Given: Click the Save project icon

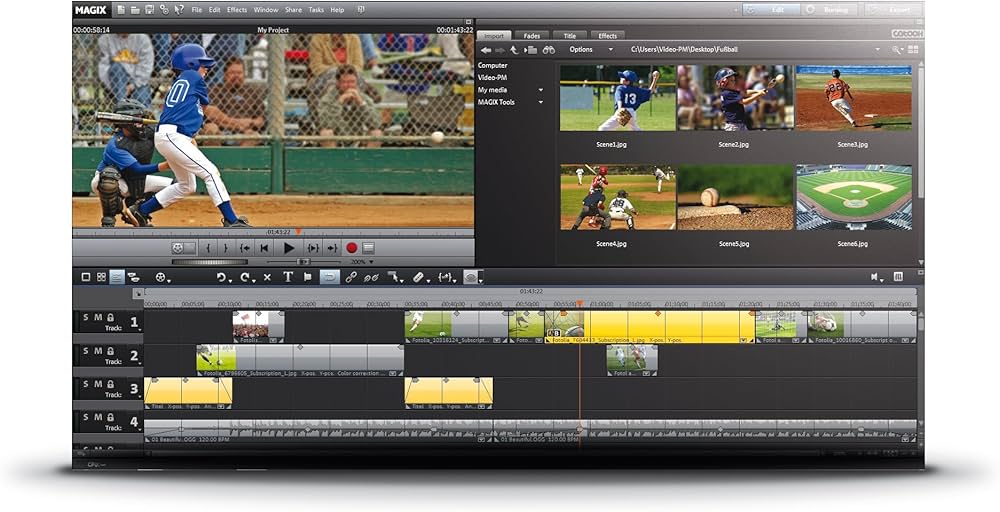Looking at the screenshot, I should (149, 10).
